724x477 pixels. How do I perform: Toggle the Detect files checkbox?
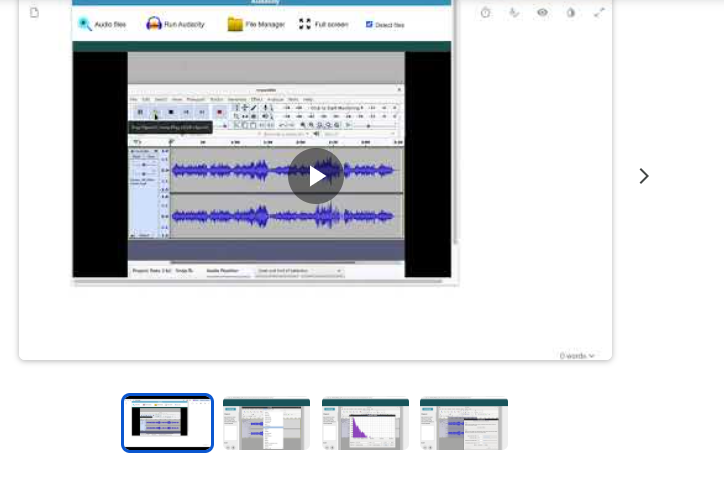click(369, 24)
